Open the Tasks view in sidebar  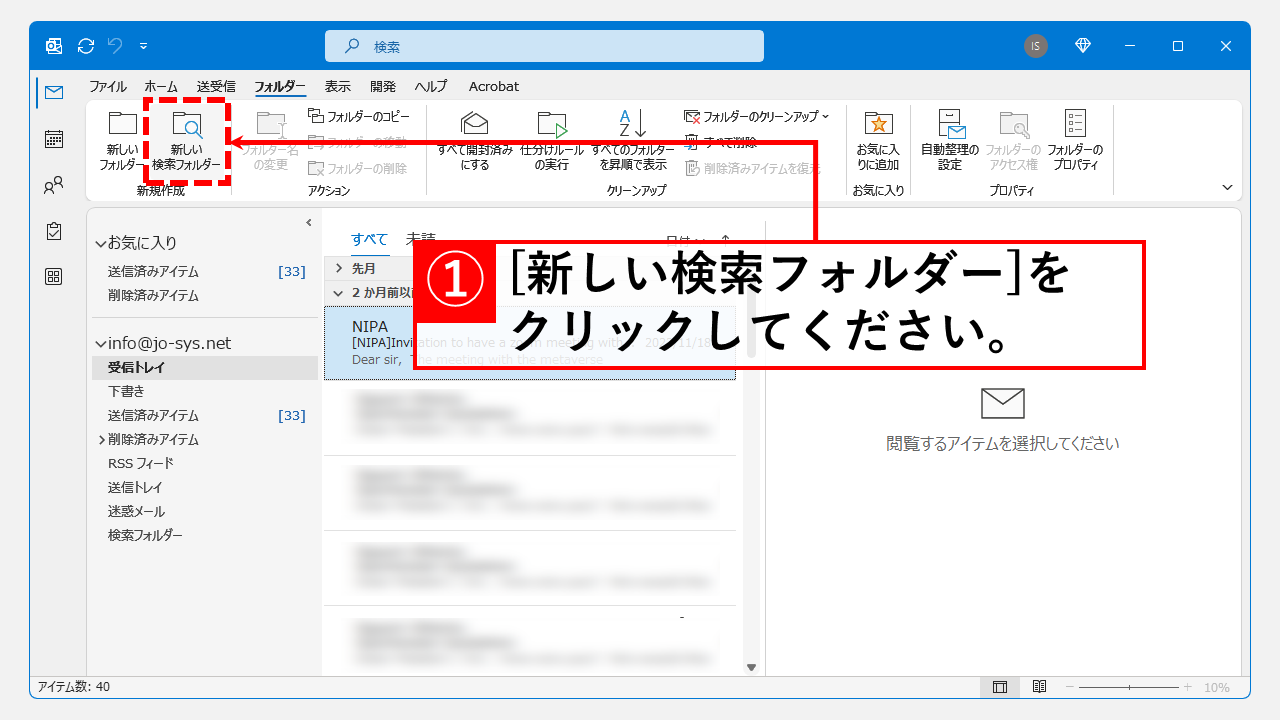point(54,231)
